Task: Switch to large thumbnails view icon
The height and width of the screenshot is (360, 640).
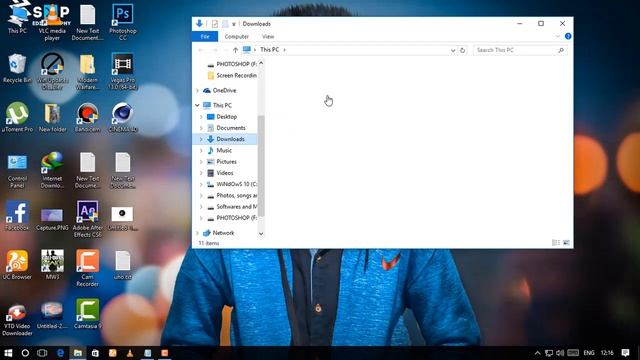Action: (x=566, y=243)
